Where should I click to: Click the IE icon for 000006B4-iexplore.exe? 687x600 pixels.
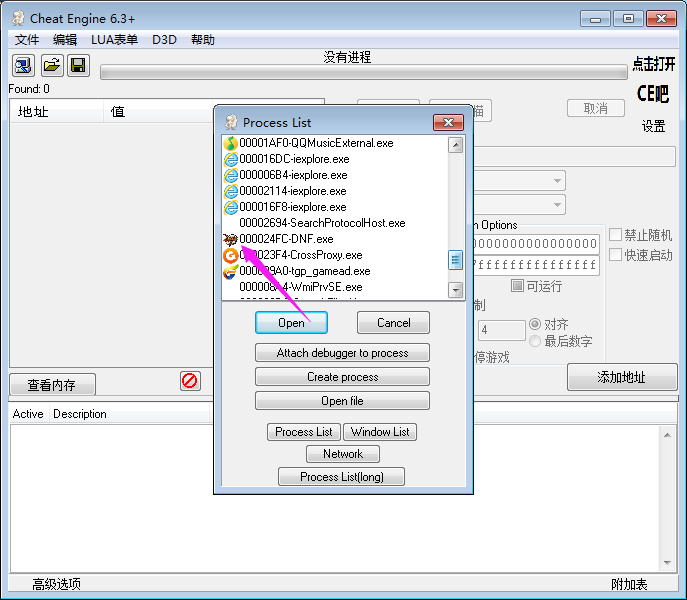[x=230, y=175]
